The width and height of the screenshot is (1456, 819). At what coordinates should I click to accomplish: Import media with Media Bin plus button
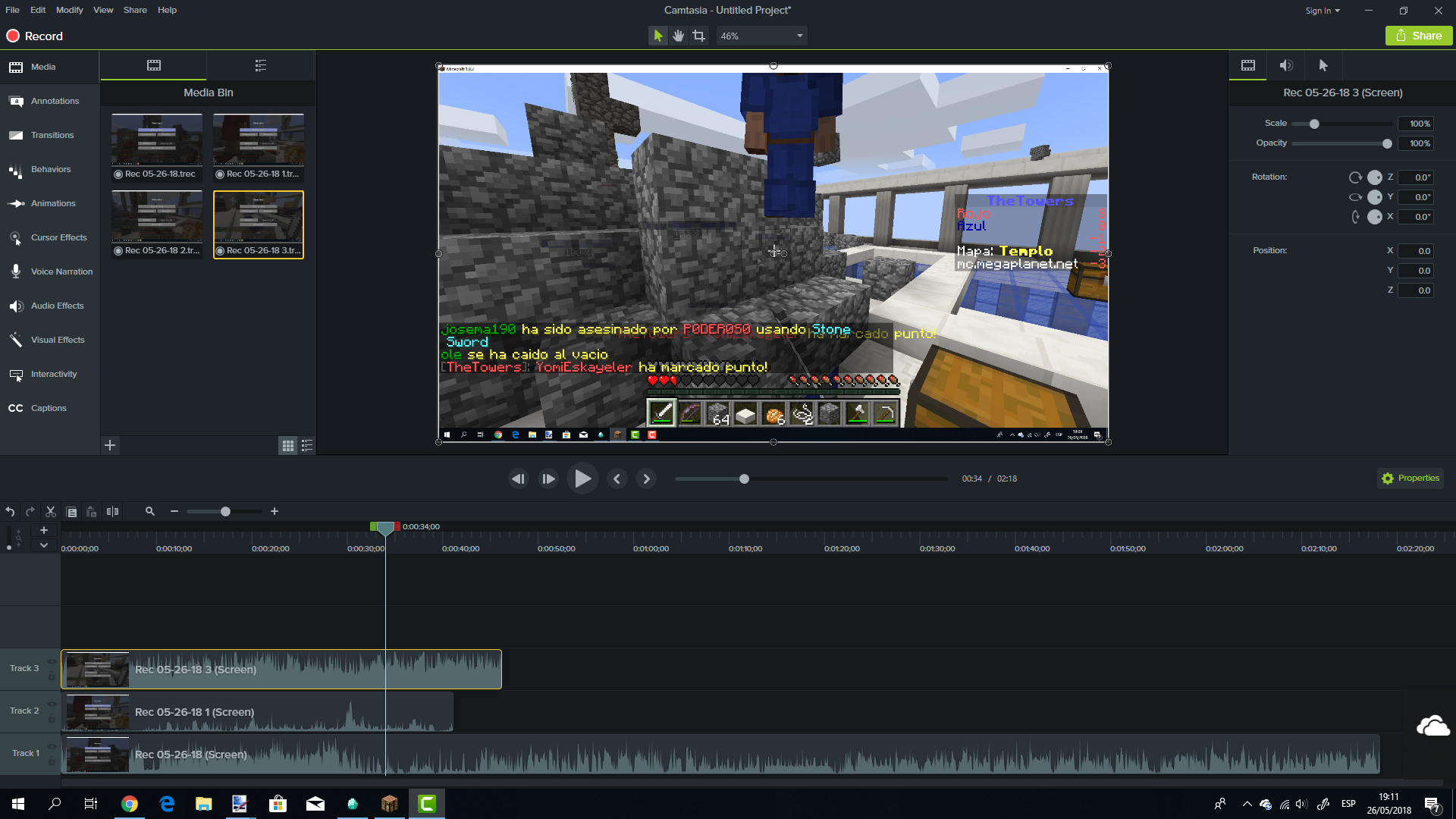coord(110,445)
